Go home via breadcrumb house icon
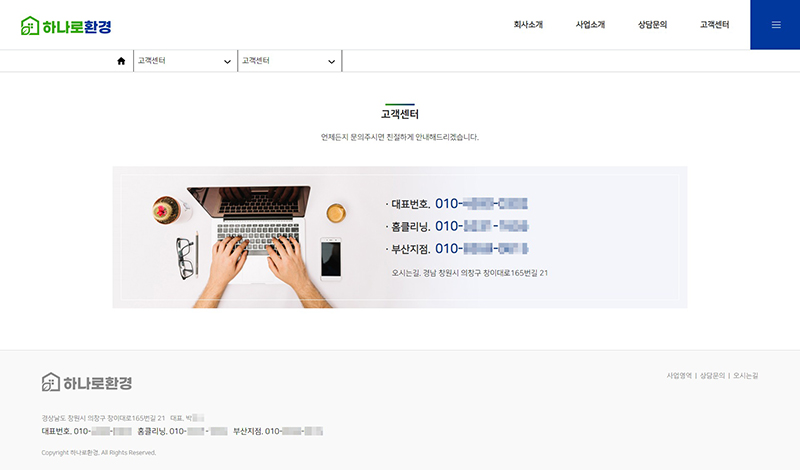Viewport: 800px width, 470px height. coord(121,61)
